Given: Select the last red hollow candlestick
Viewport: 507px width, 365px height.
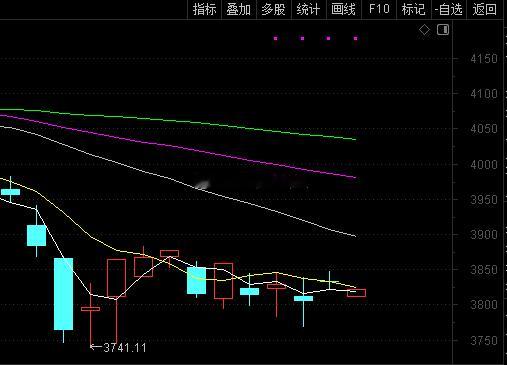Looking at the screenshot, I should 356,293.
